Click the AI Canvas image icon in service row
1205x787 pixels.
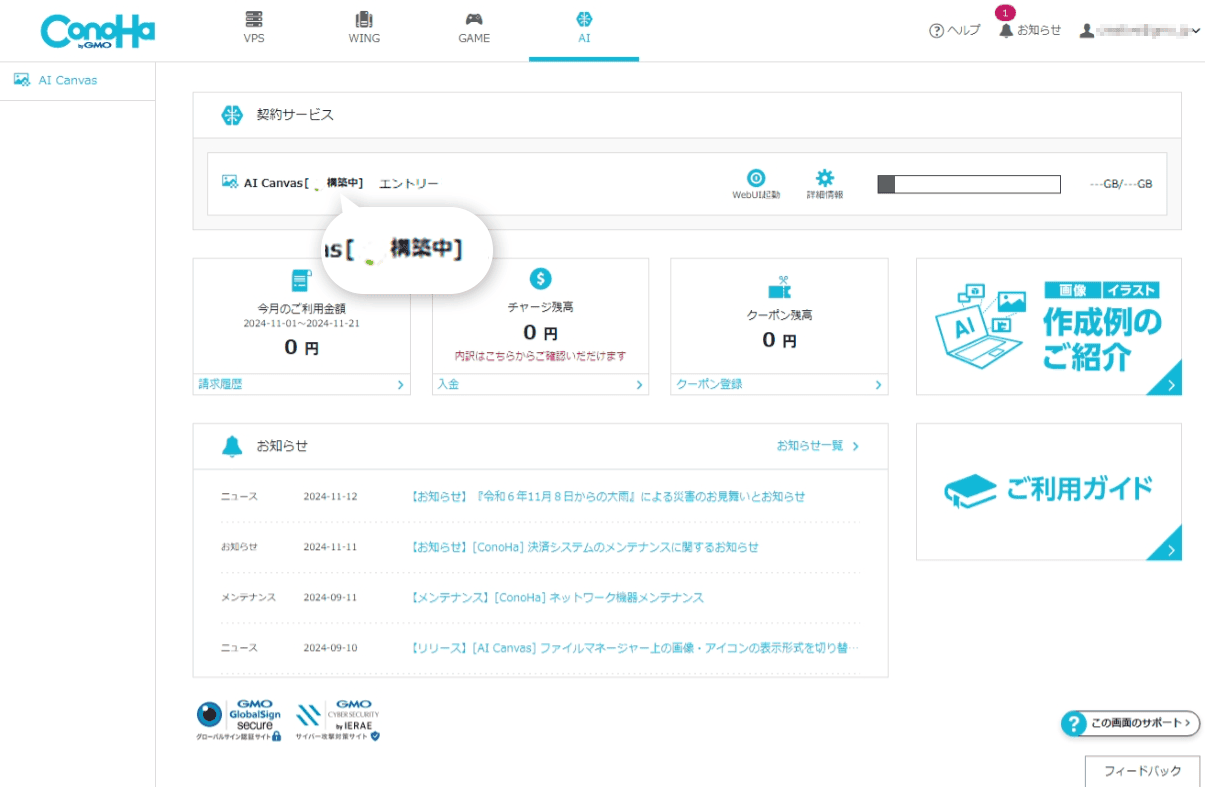pyautogui.click(x=230, y=182)
